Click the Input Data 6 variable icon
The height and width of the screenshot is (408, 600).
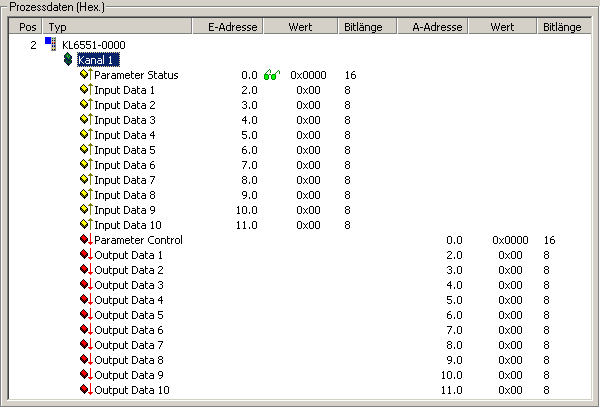tap(86, 164)
